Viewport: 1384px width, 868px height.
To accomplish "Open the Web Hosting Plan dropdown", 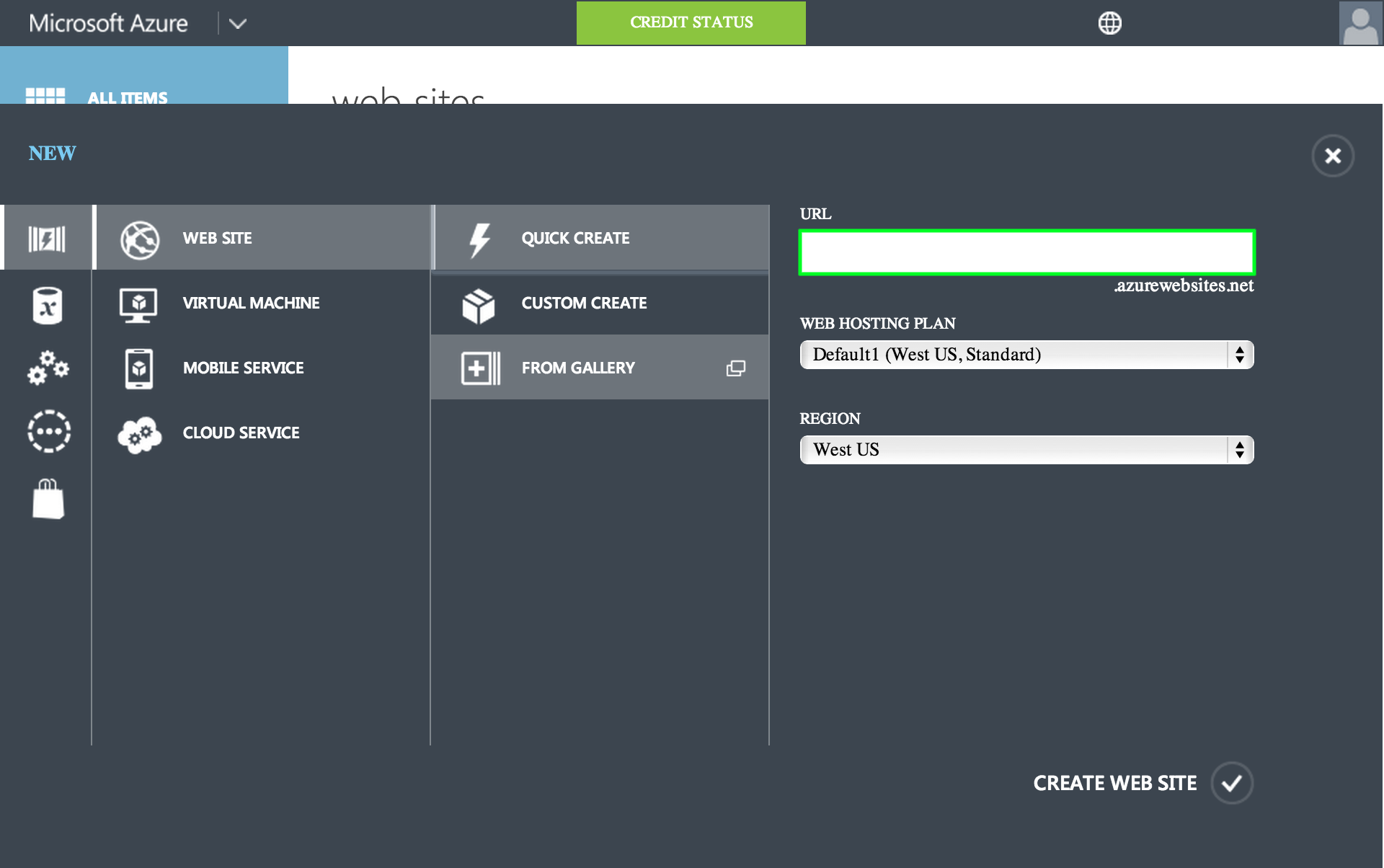I will pyautogui.click(x=1026, y=355).
